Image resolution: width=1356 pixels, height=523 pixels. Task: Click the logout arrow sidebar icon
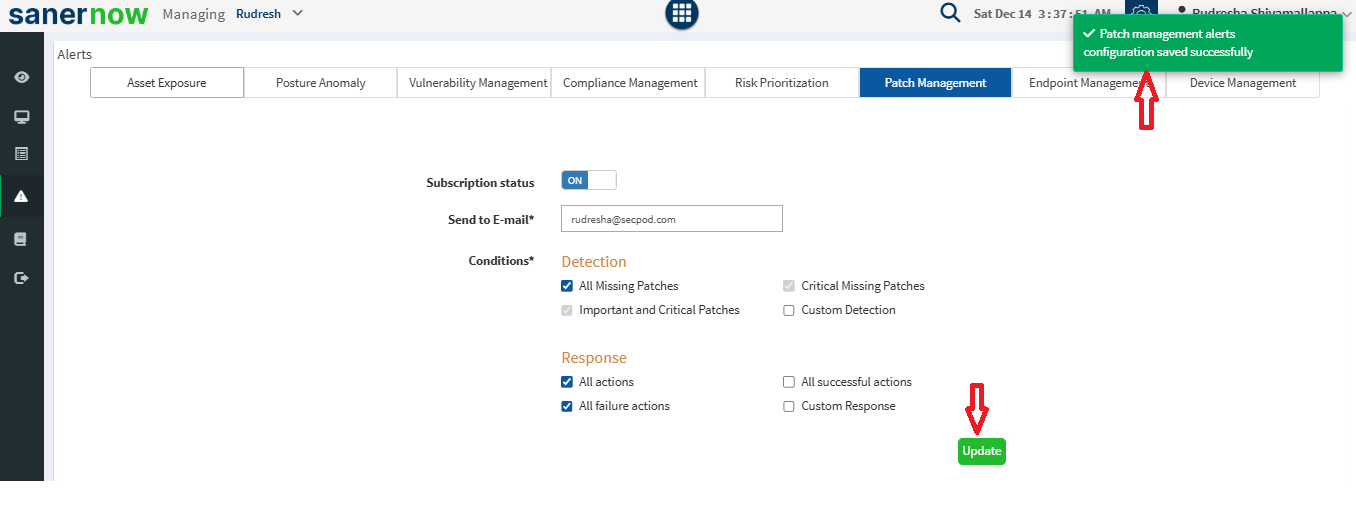(21, 278)
